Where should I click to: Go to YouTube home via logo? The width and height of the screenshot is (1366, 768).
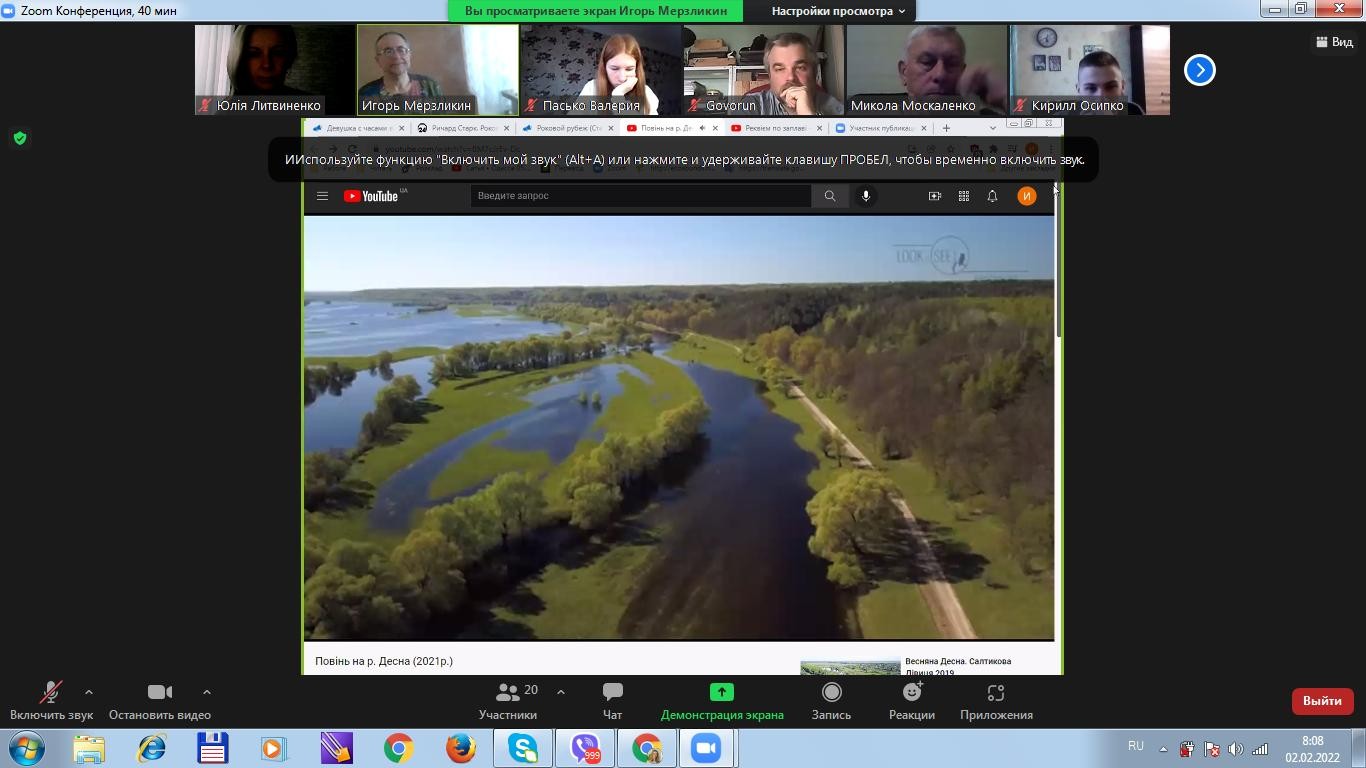pos(371,196)
